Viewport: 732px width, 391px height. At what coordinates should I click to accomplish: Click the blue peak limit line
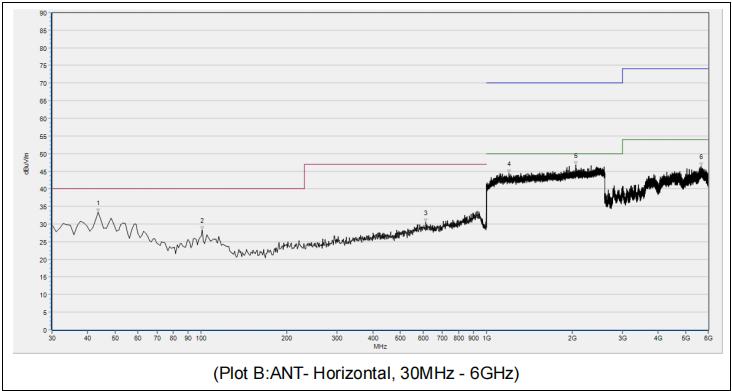554,83
